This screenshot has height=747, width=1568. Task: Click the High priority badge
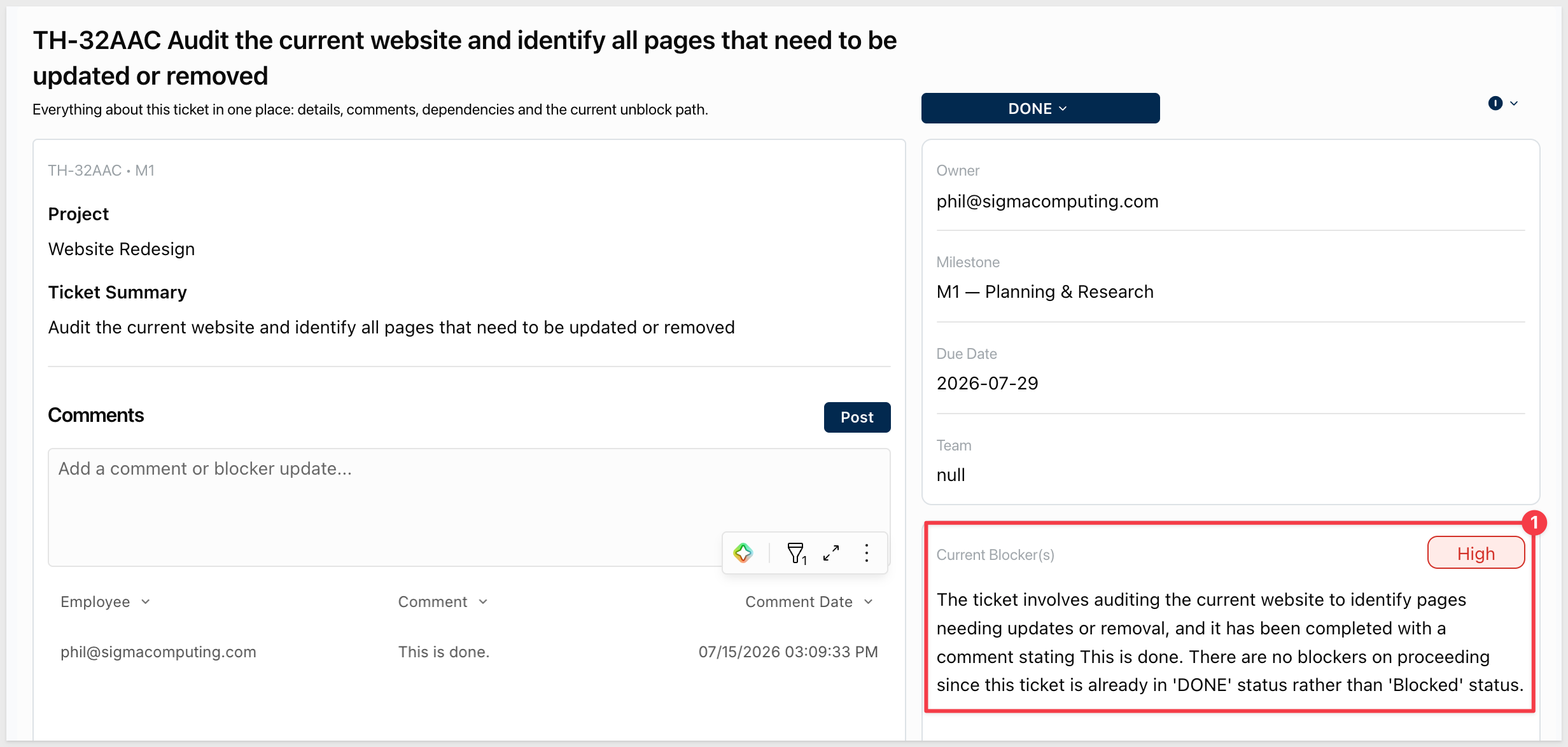[1476, 553]
